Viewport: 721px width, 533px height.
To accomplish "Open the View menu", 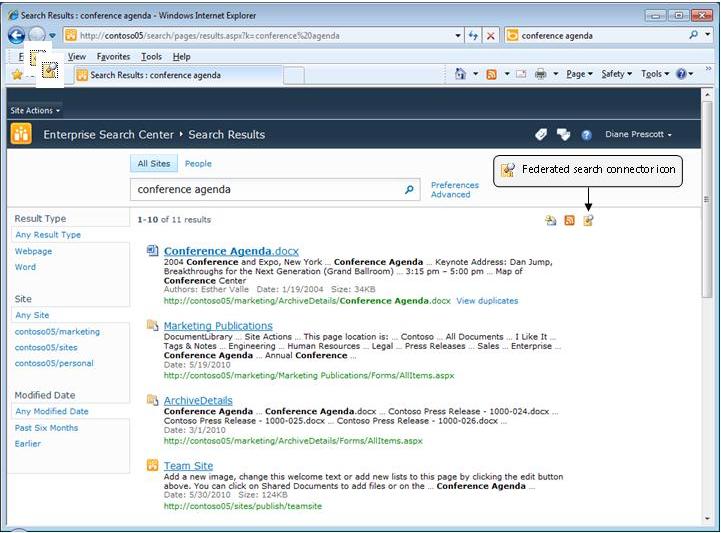I will [x=77, y=57].
